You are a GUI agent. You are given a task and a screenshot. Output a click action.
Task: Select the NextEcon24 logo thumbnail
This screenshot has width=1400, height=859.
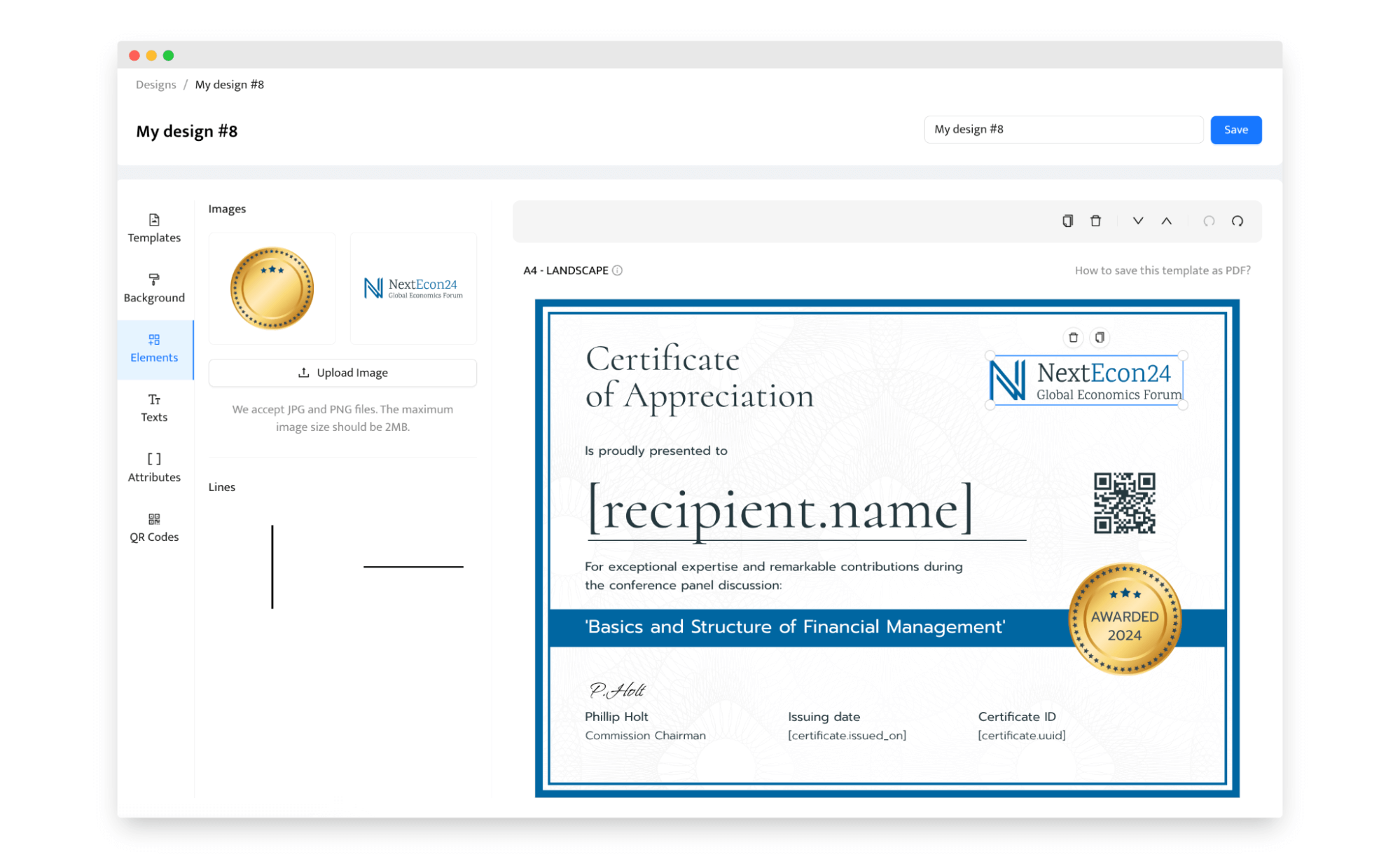click(413, 288)
